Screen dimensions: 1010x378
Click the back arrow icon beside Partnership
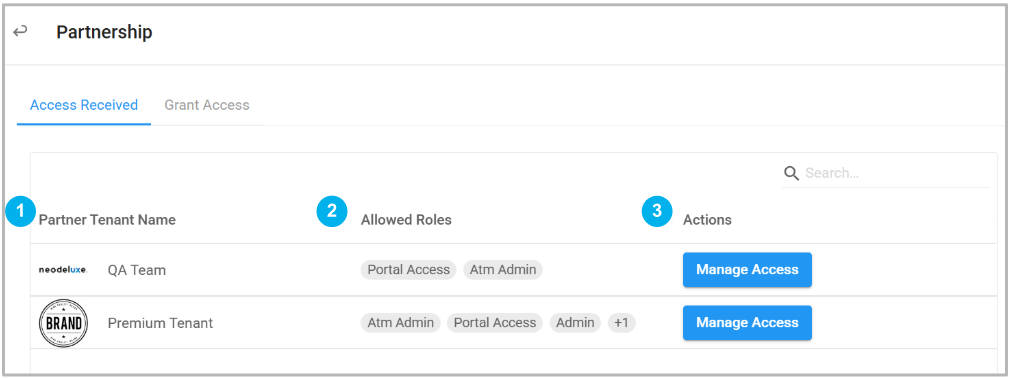21,31
